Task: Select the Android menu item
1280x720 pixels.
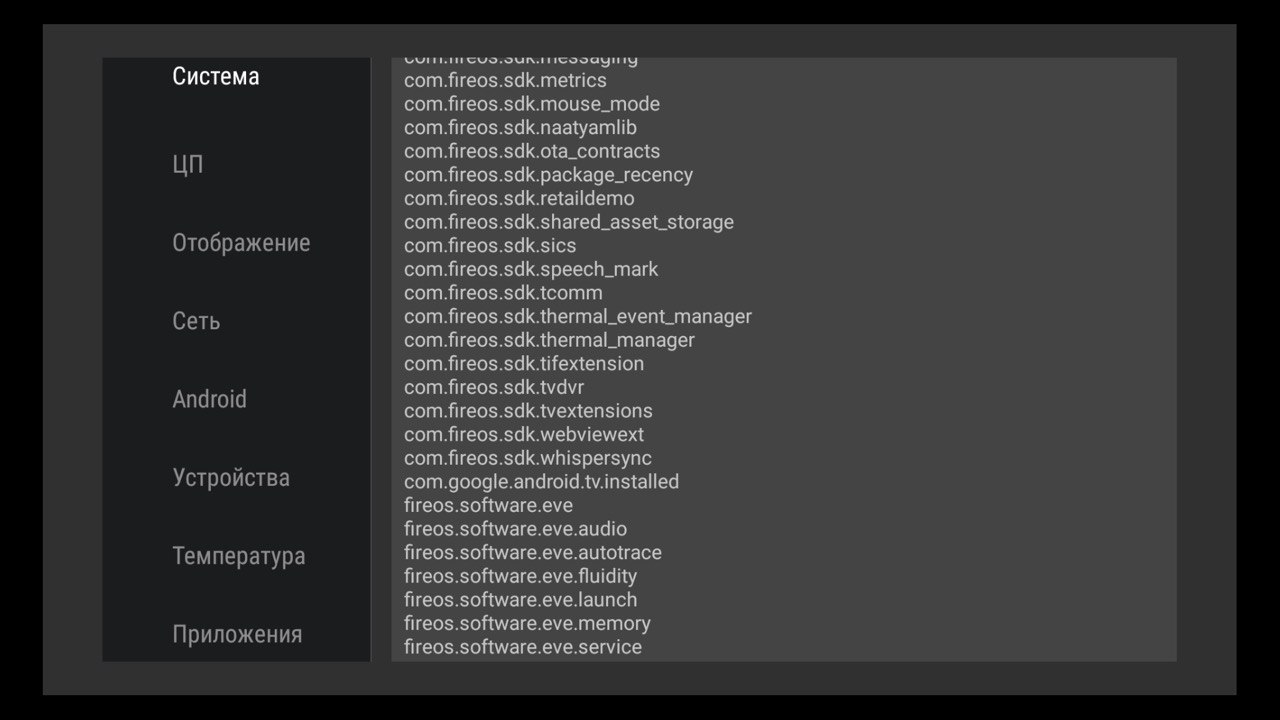Action: [209, 399]
